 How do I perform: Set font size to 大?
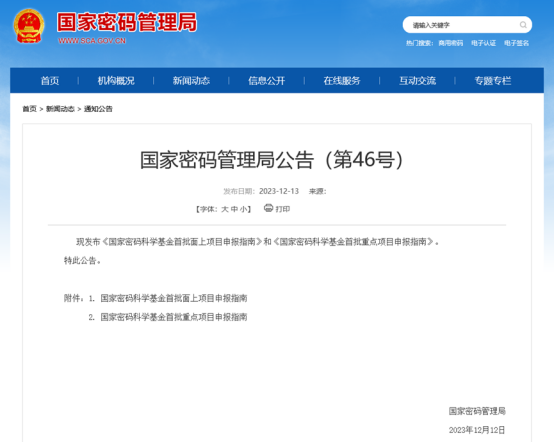(225, 209)
